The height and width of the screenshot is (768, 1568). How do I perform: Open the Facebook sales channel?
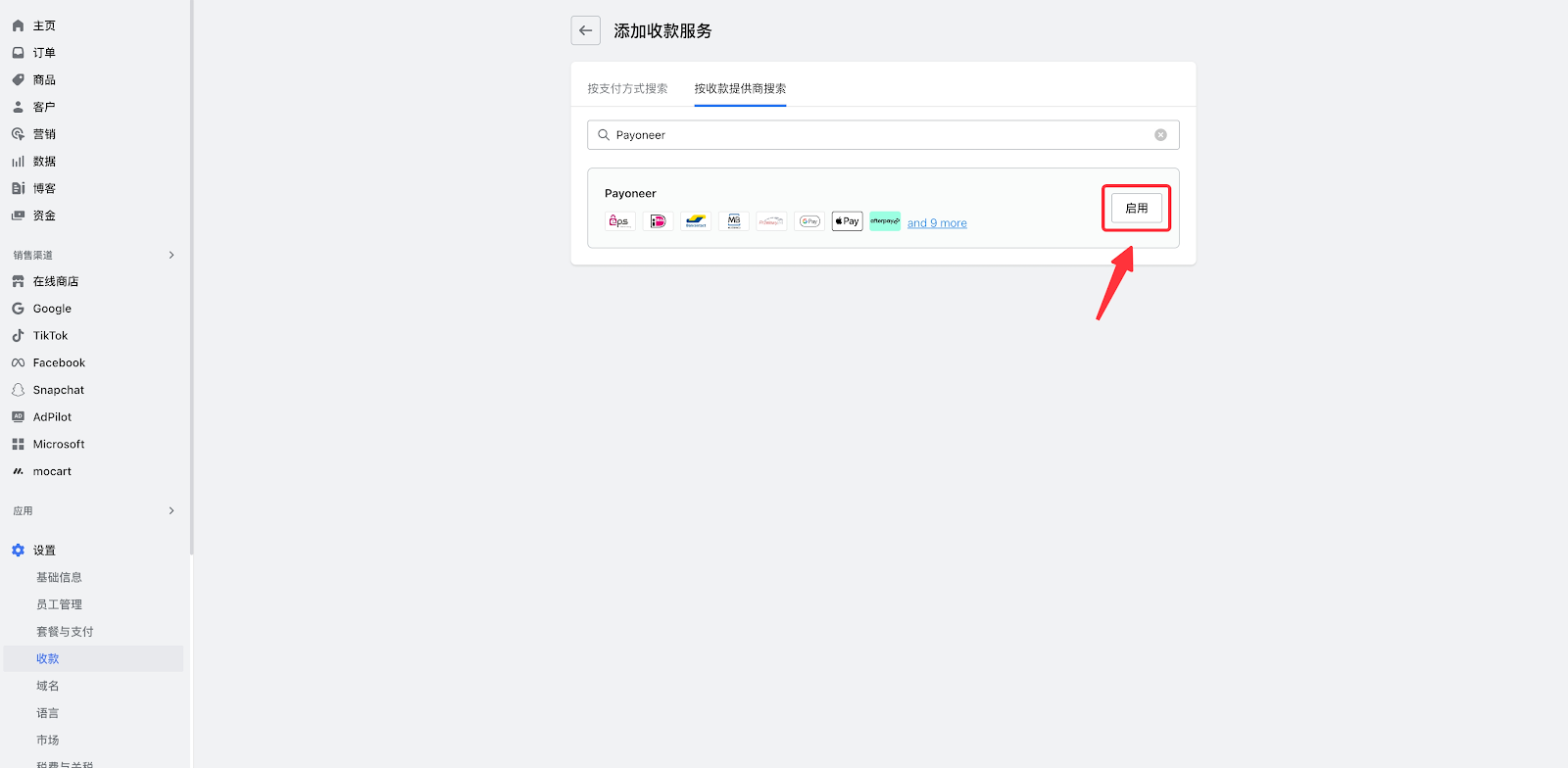pos(59,362)
